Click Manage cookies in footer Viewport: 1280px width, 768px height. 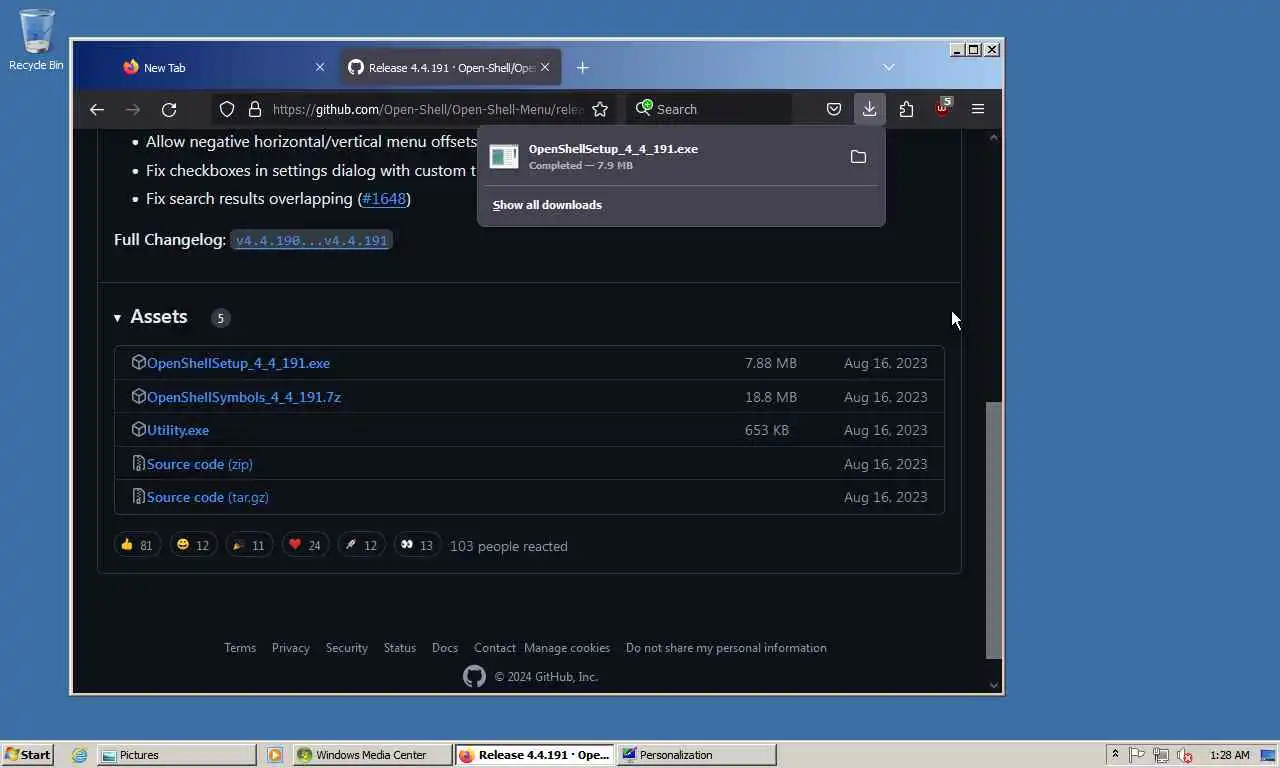[x=567, y=648]
